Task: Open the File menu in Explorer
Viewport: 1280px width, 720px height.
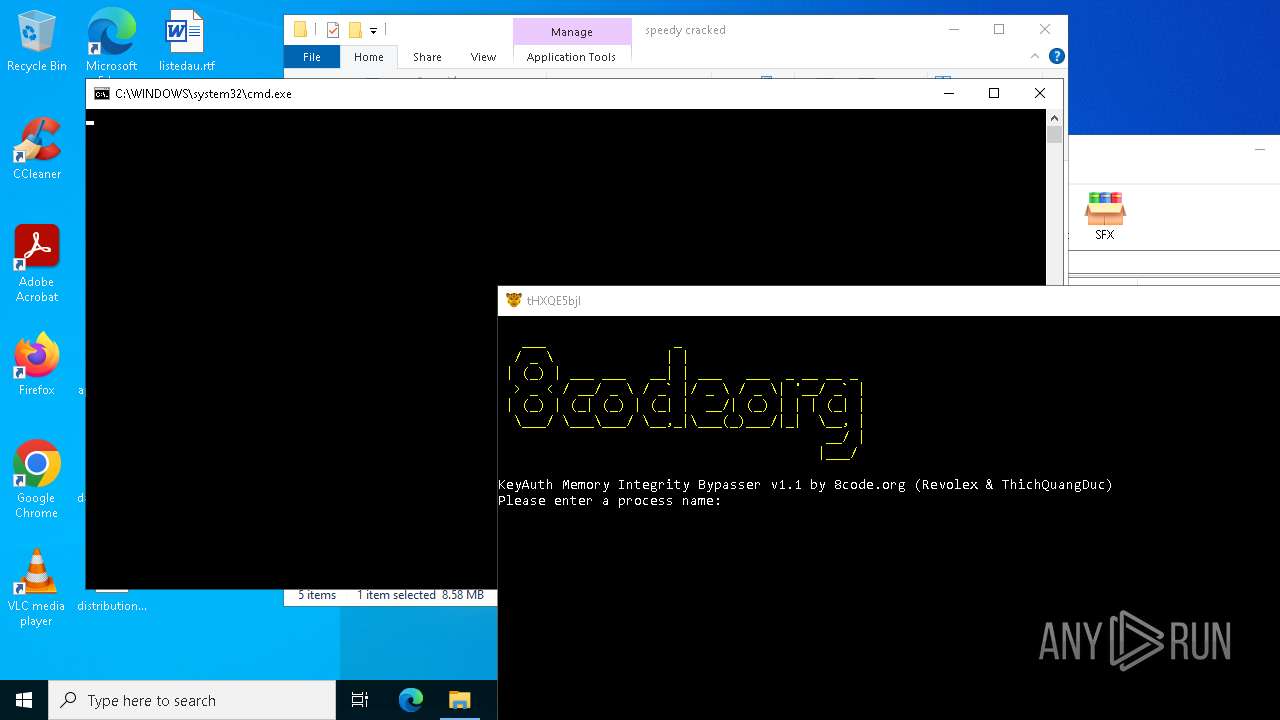Action: pos(312,57)
